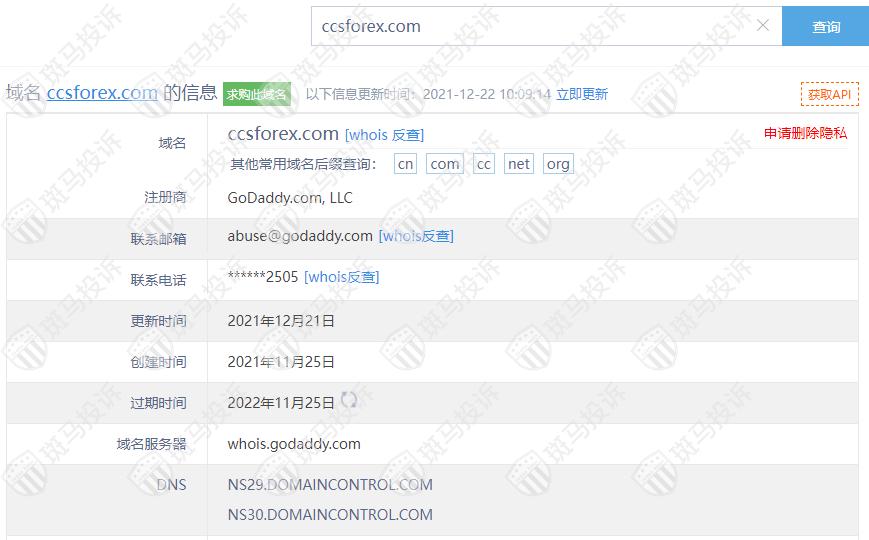Viewport: 869px width, 540px height.
Task: Click into the ccsforex.com search input field
Action: (532, 26)
